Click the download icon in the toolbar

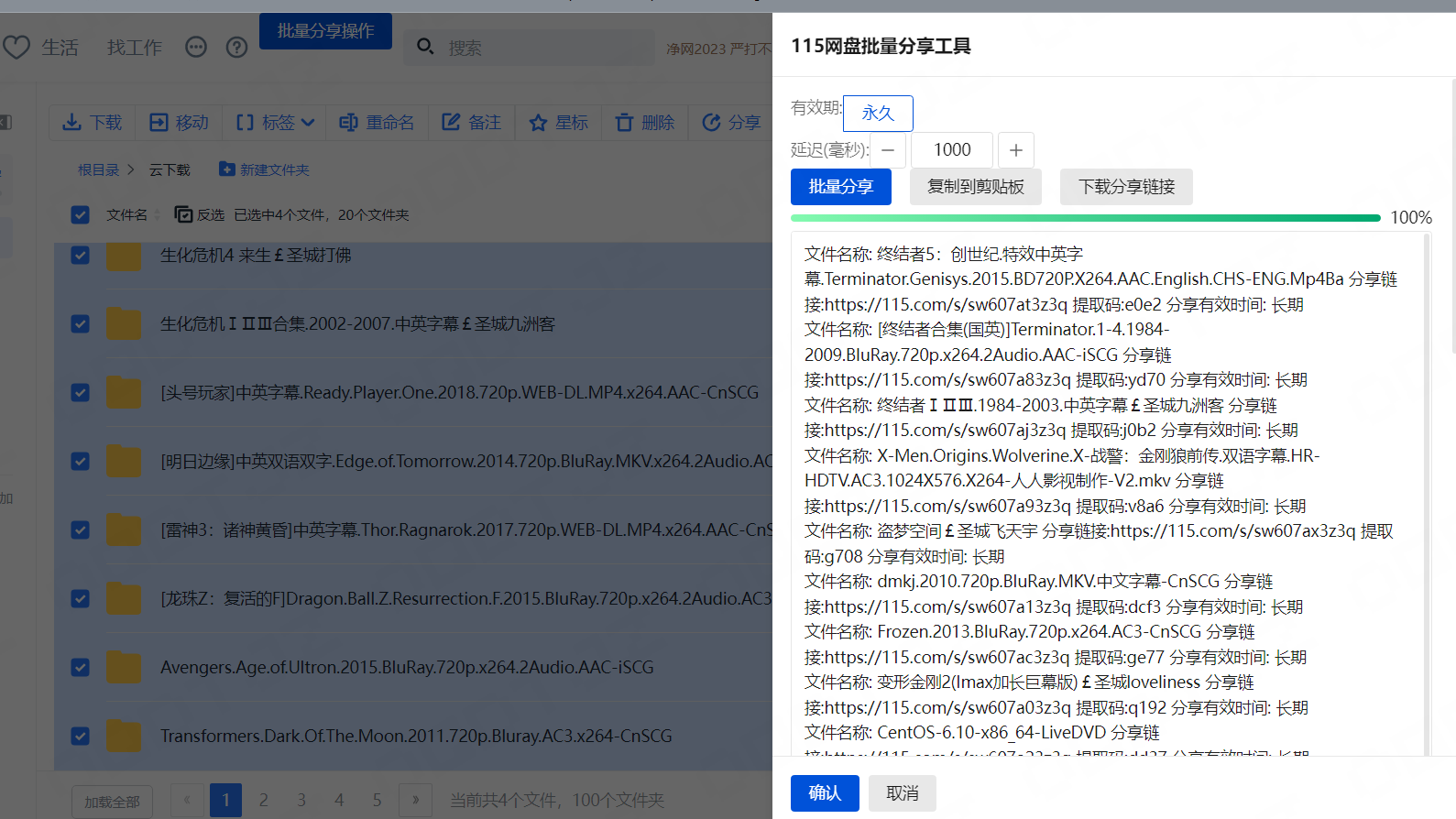[71, 123]
